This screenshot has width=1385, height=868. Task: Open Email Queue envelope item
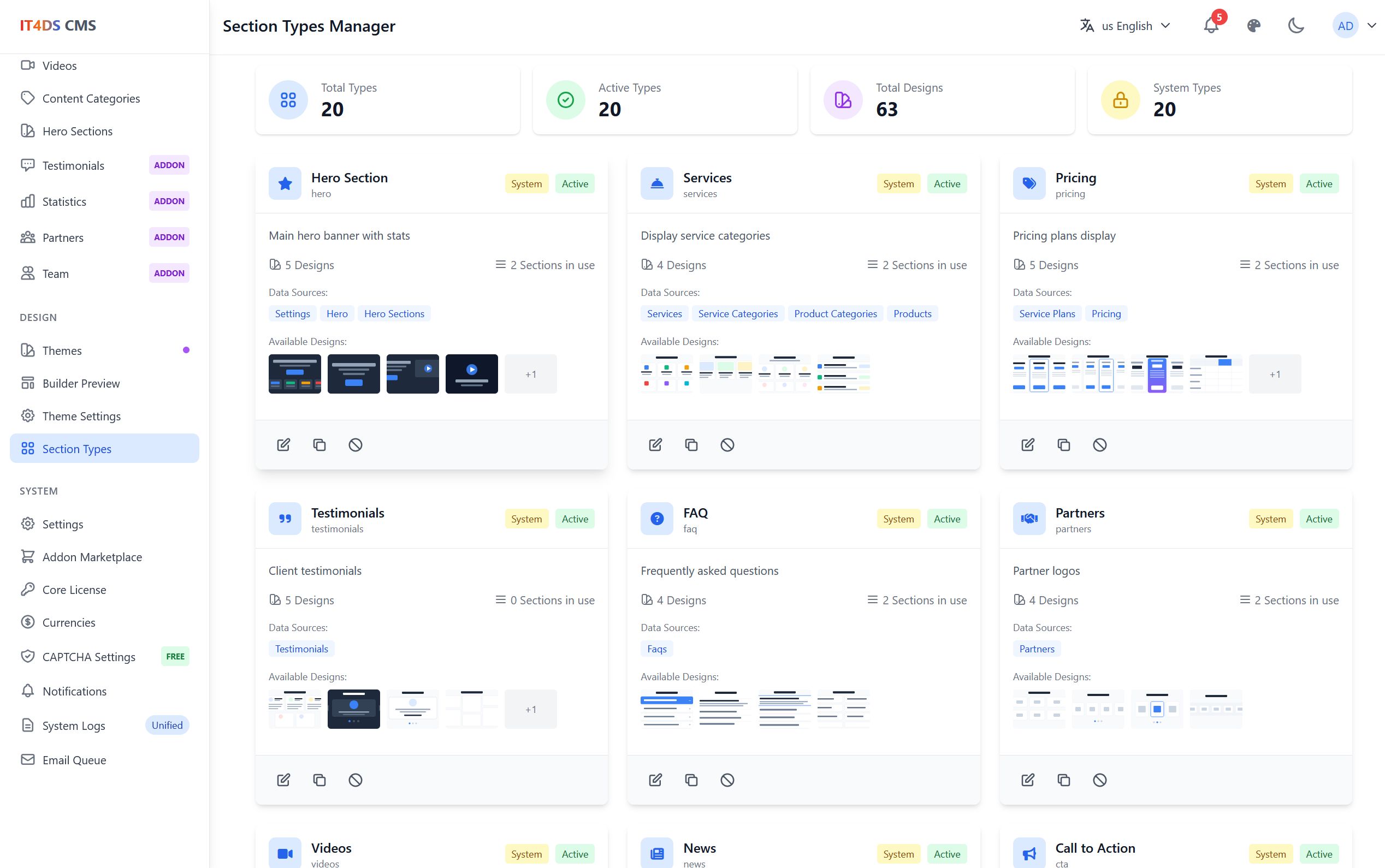74,760
